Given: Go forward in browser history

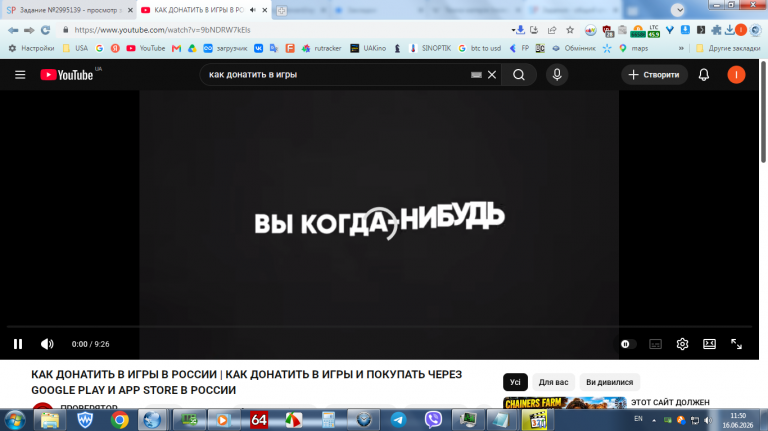Looking at the screenshot, I should point(29,30).
